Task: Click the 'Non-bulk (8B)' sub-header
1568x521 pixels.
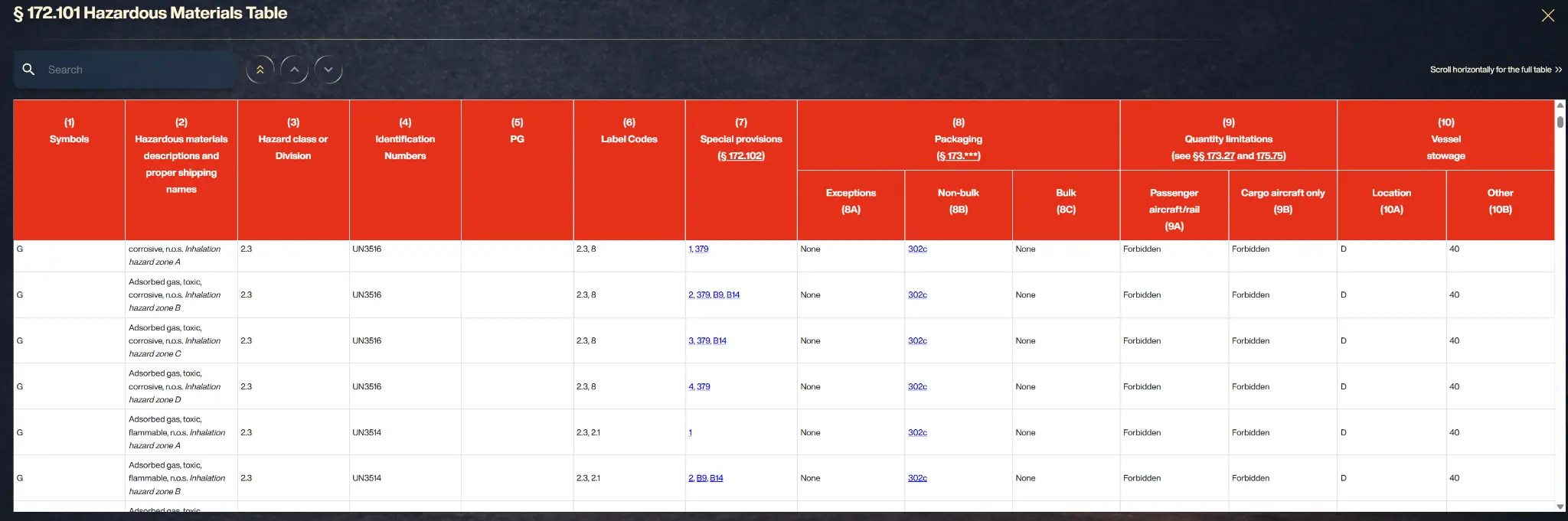Action: [959, 205]
